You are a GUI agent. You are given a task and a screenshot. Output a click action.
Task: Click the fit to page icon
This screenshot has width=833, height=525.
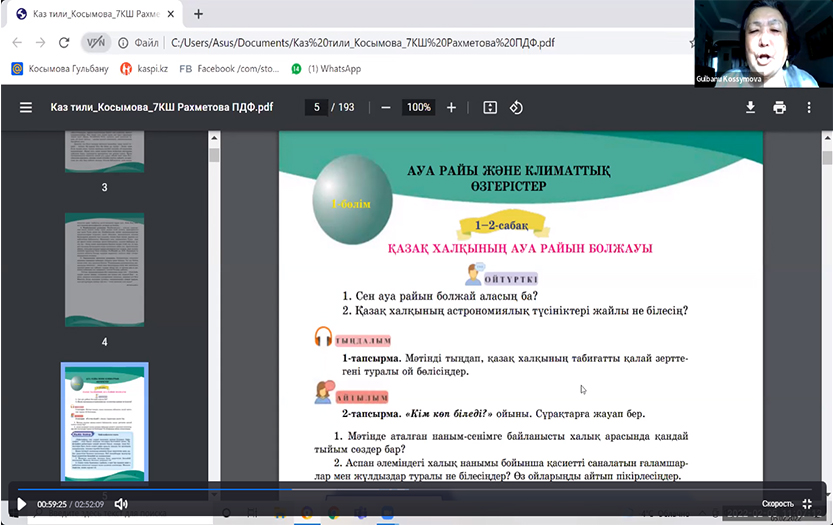tap(490, 107)
